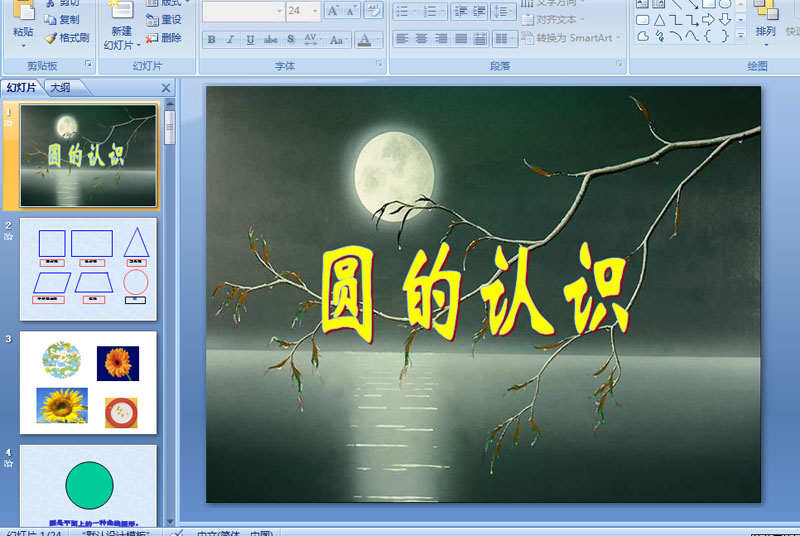Click Delete (删除) slide button

pos(164,38)
